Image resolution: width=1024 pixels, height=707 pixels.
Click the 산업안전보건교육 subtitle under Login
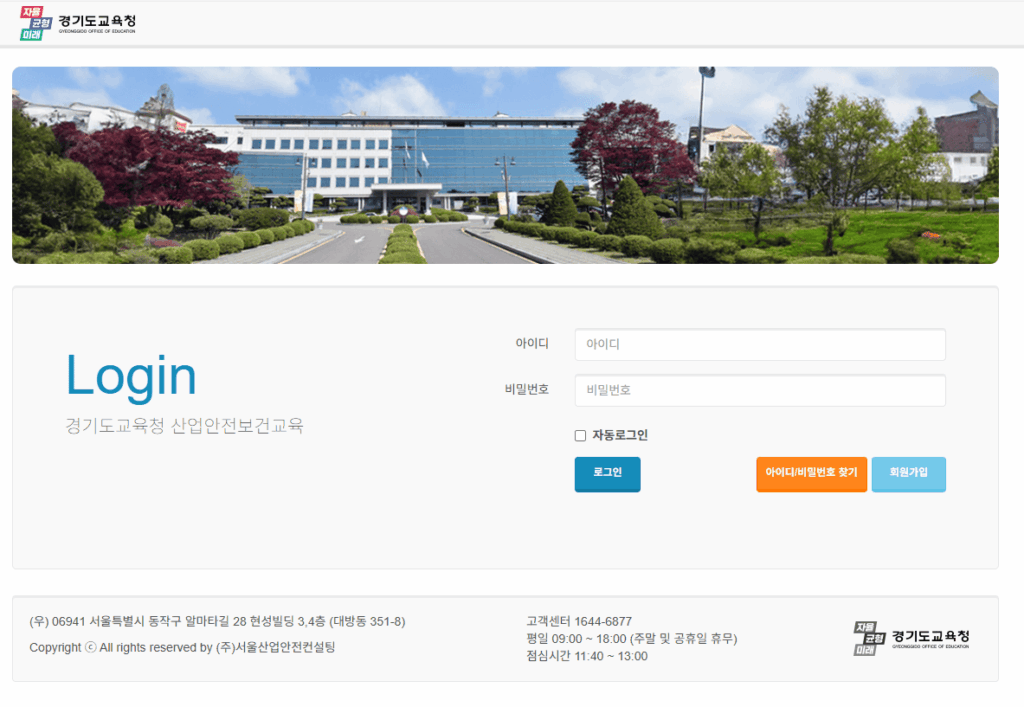click(x=184, y=426)
